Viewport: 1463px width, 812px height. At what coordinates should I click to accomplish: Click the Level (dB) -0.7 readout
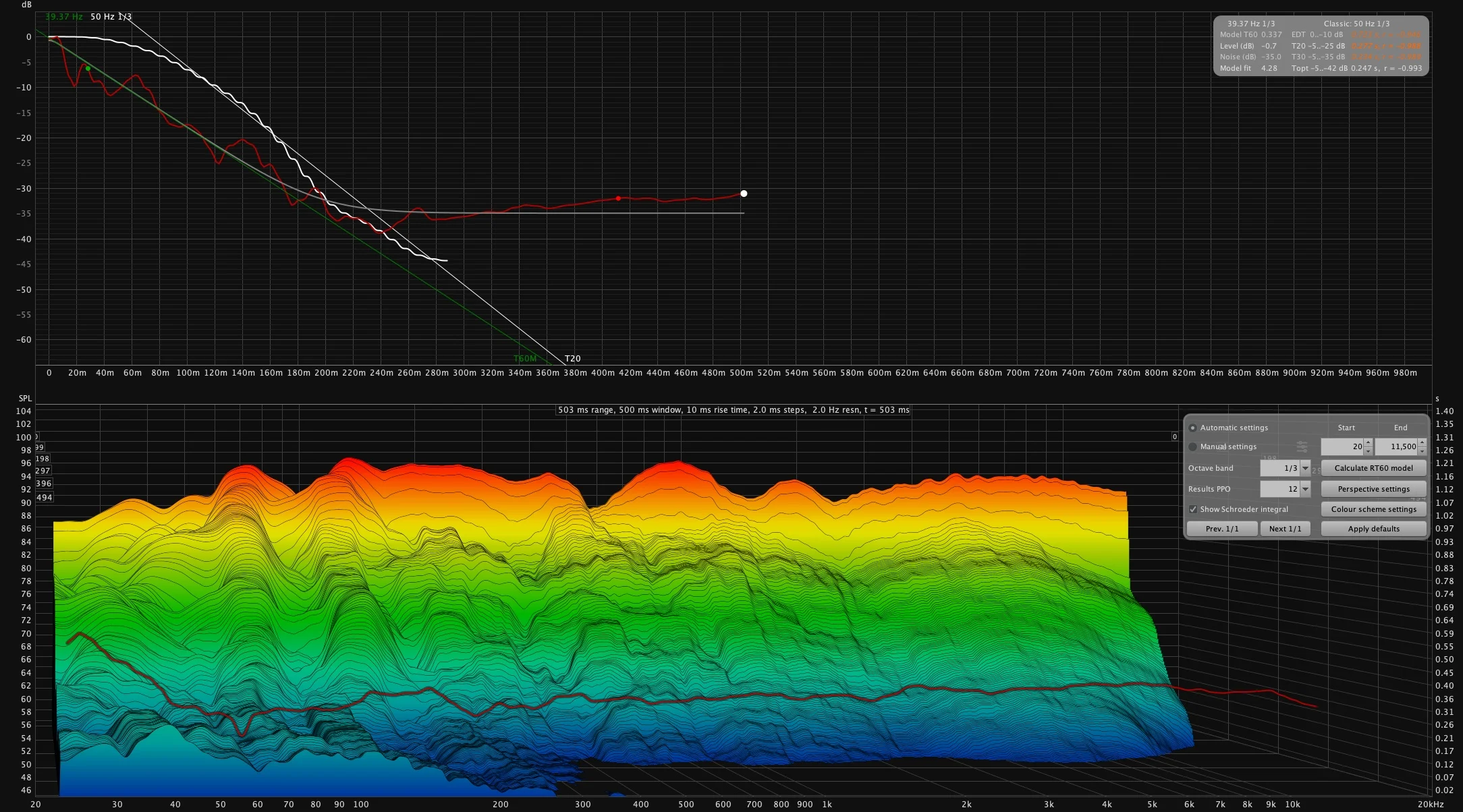(1248, 46)
